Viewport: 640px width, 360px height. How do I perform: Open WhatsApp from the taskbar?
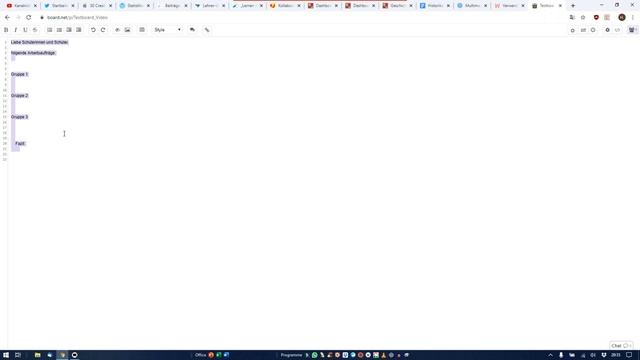pyautogui.click(x=314, y=355)
